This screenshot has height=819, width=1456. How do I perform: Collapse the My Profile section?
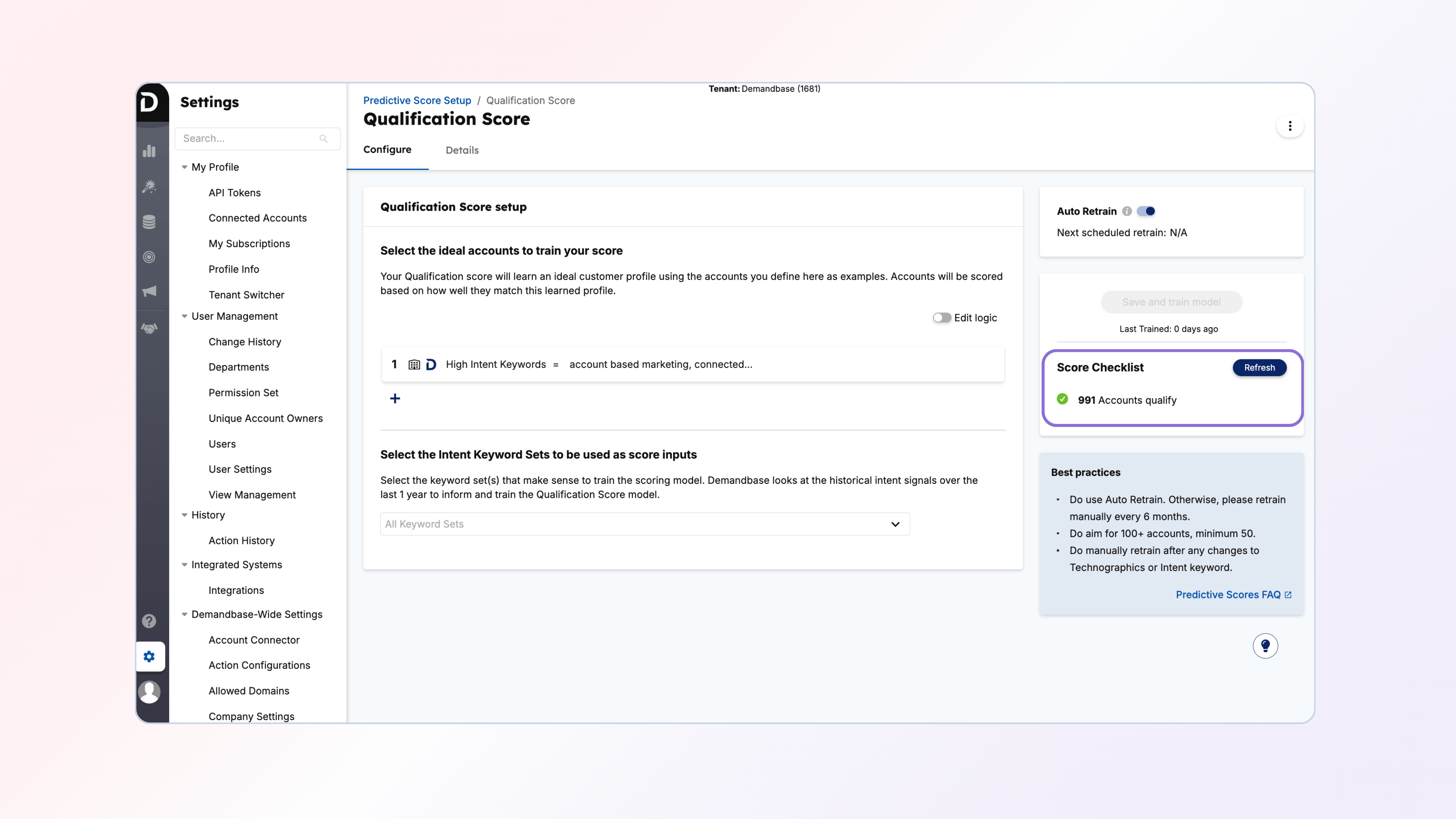point(184,167)
